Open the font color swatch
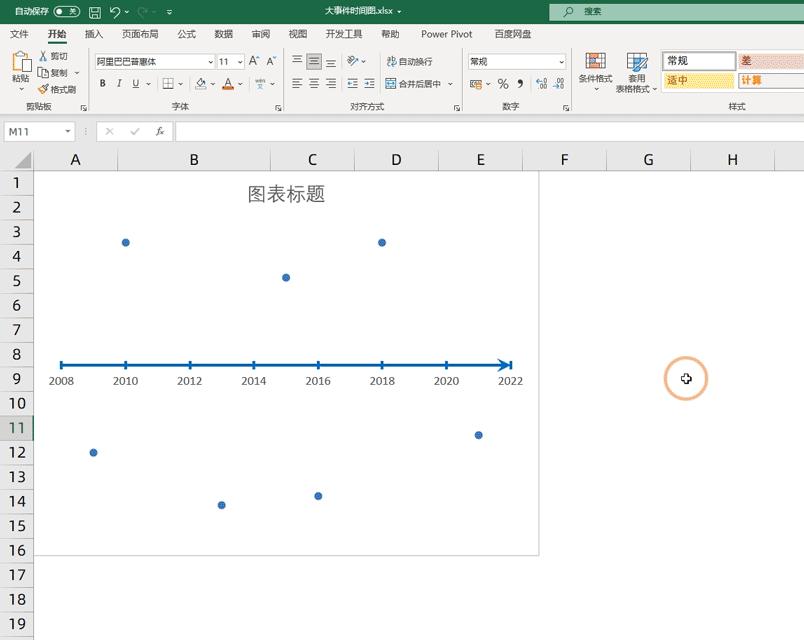Viewport: 804px width, 640px height. point(227,84)
